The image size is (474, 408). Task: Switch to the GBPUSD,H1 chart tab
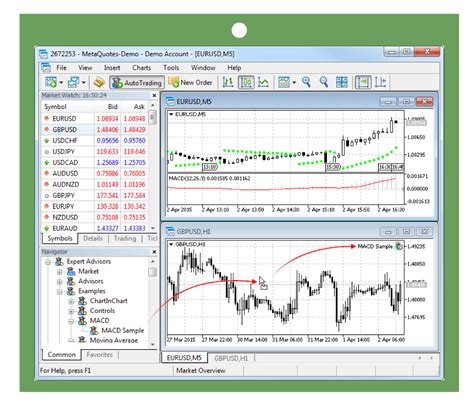231,358
